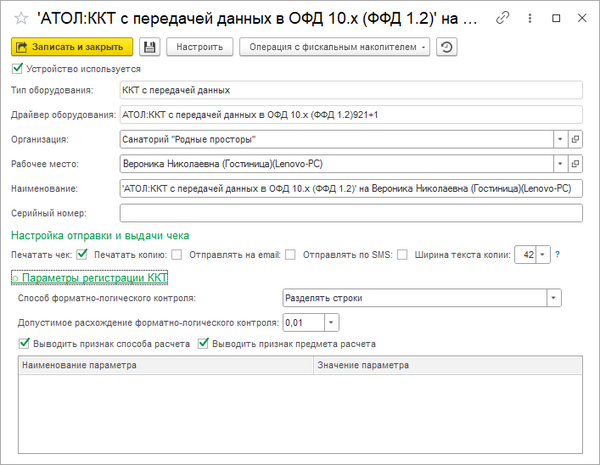The image size is (600, 465).
Task: Enable Печатать копию checkbox
Action: point(176,255)
